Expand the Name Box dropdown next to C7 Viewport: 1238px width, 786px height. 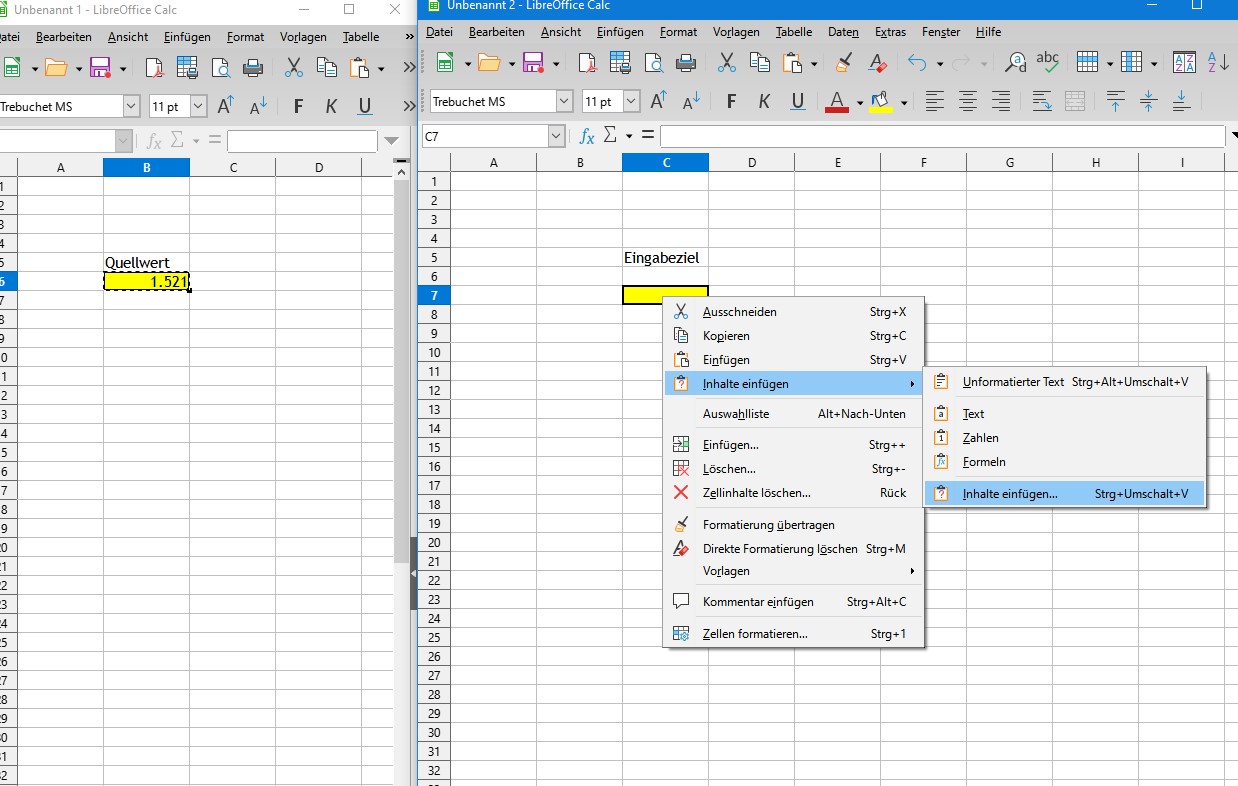(x=557, y=135)
